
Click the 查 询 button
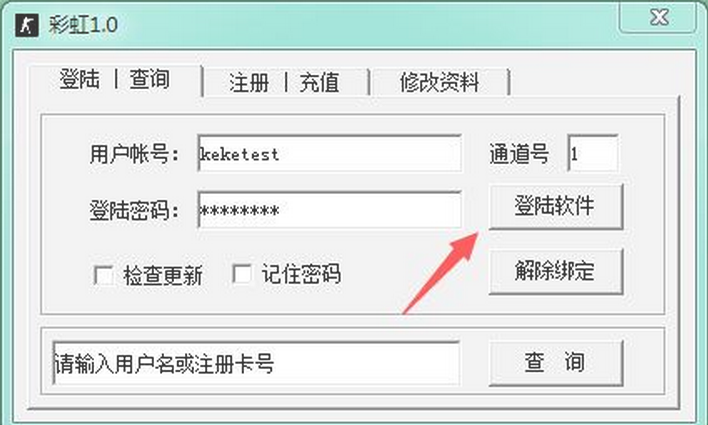click(x=555, y=363)
